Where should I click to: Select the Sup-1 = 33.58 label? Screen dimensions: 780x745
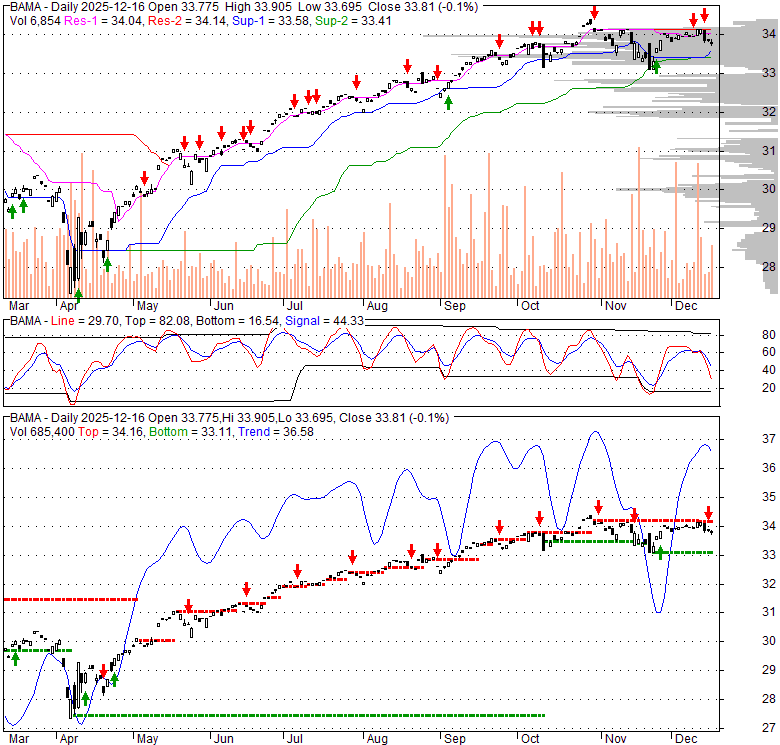[x=272, y=21]
